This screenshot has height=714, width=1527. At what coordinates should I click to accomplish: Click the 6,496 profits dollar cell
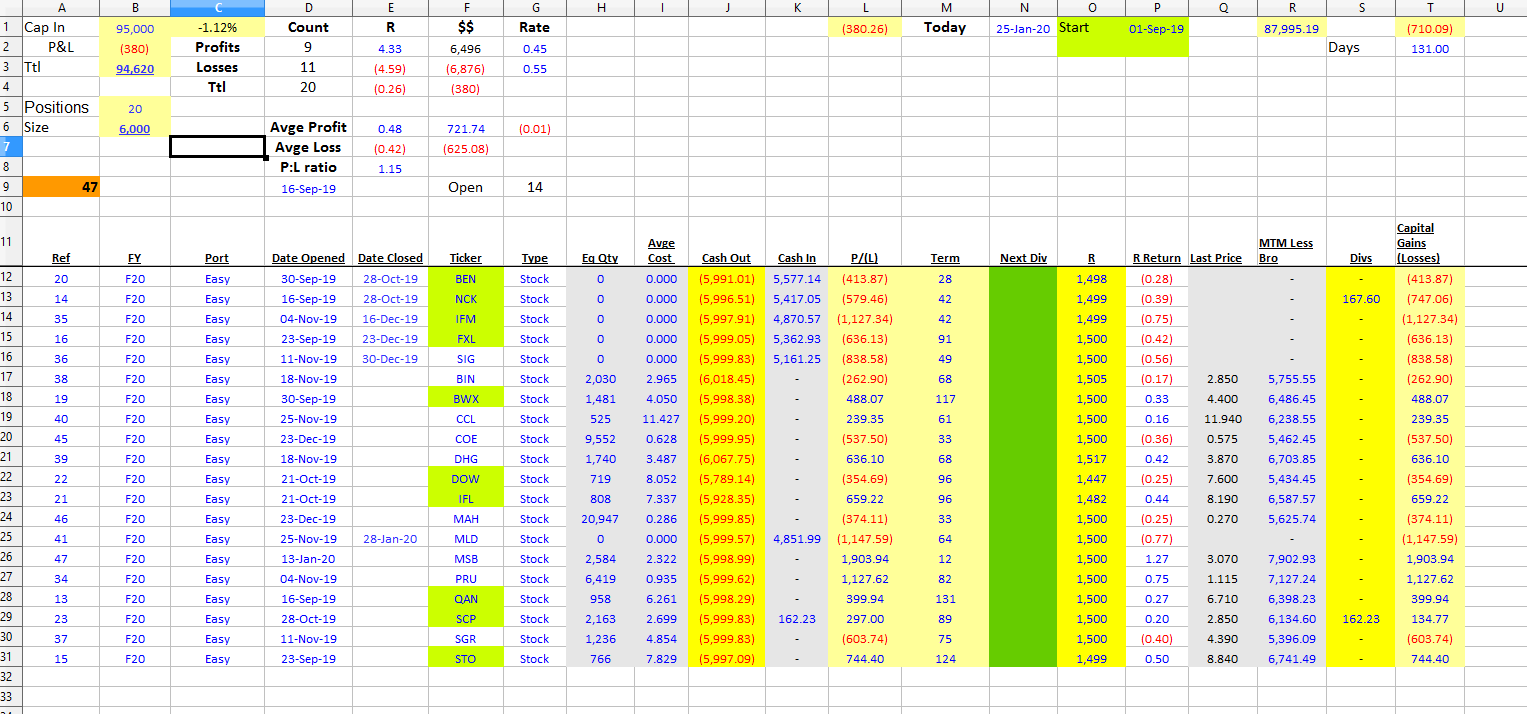coord(466,48)
